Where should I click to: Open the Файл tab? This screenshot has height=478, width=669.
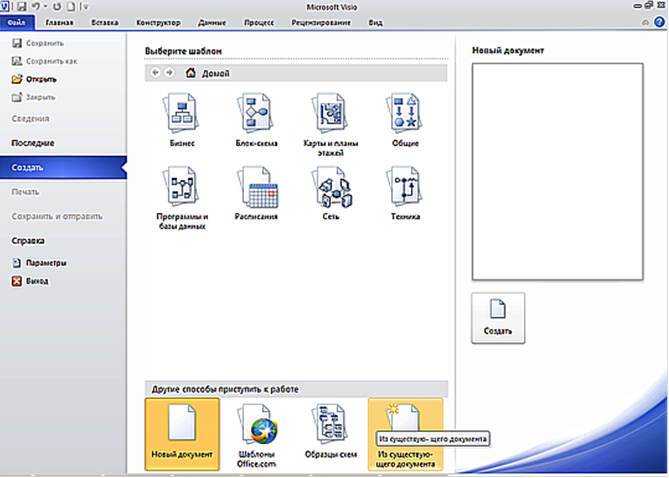click(x=17, y=22)
